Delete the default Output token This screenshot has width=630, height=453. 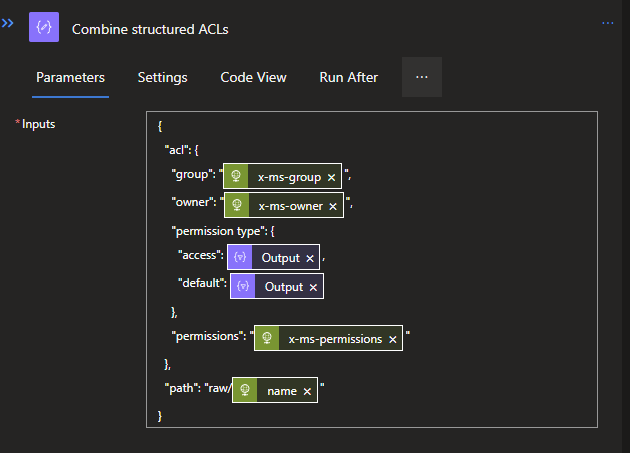(x=313, y=287)
